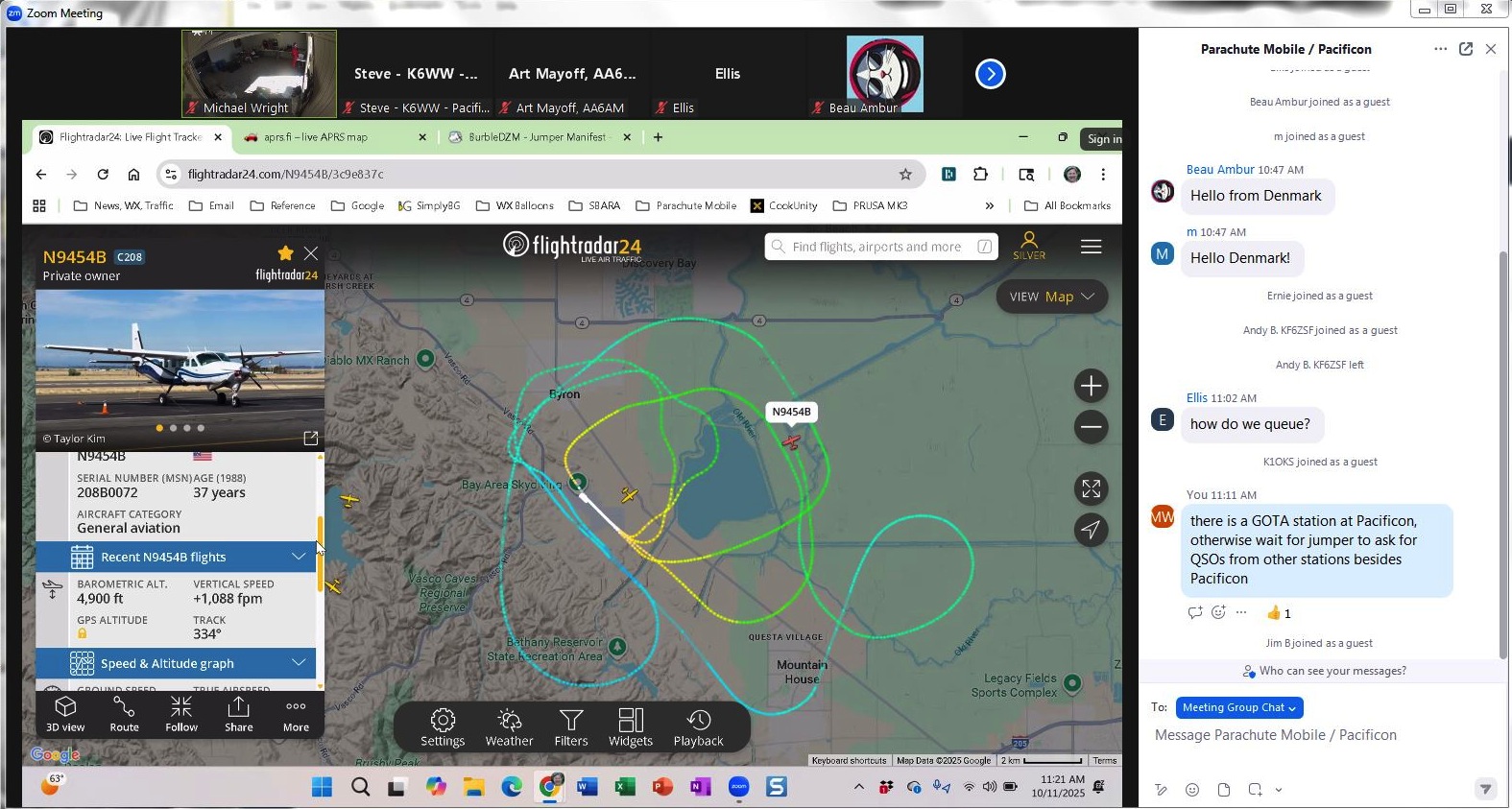Follow the N9454B aircraft
Image resolution: width=1512 pixels, height=809 pixels.
tap(181, 714)
